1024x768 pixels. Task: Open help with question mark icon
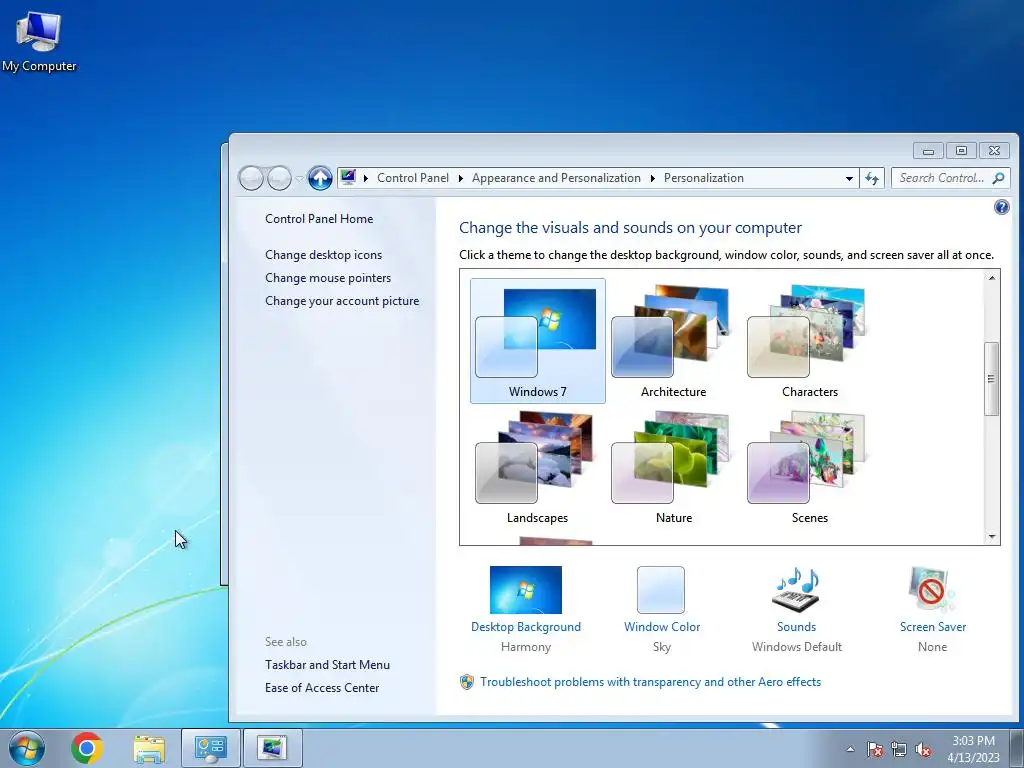coord(1001,207)
